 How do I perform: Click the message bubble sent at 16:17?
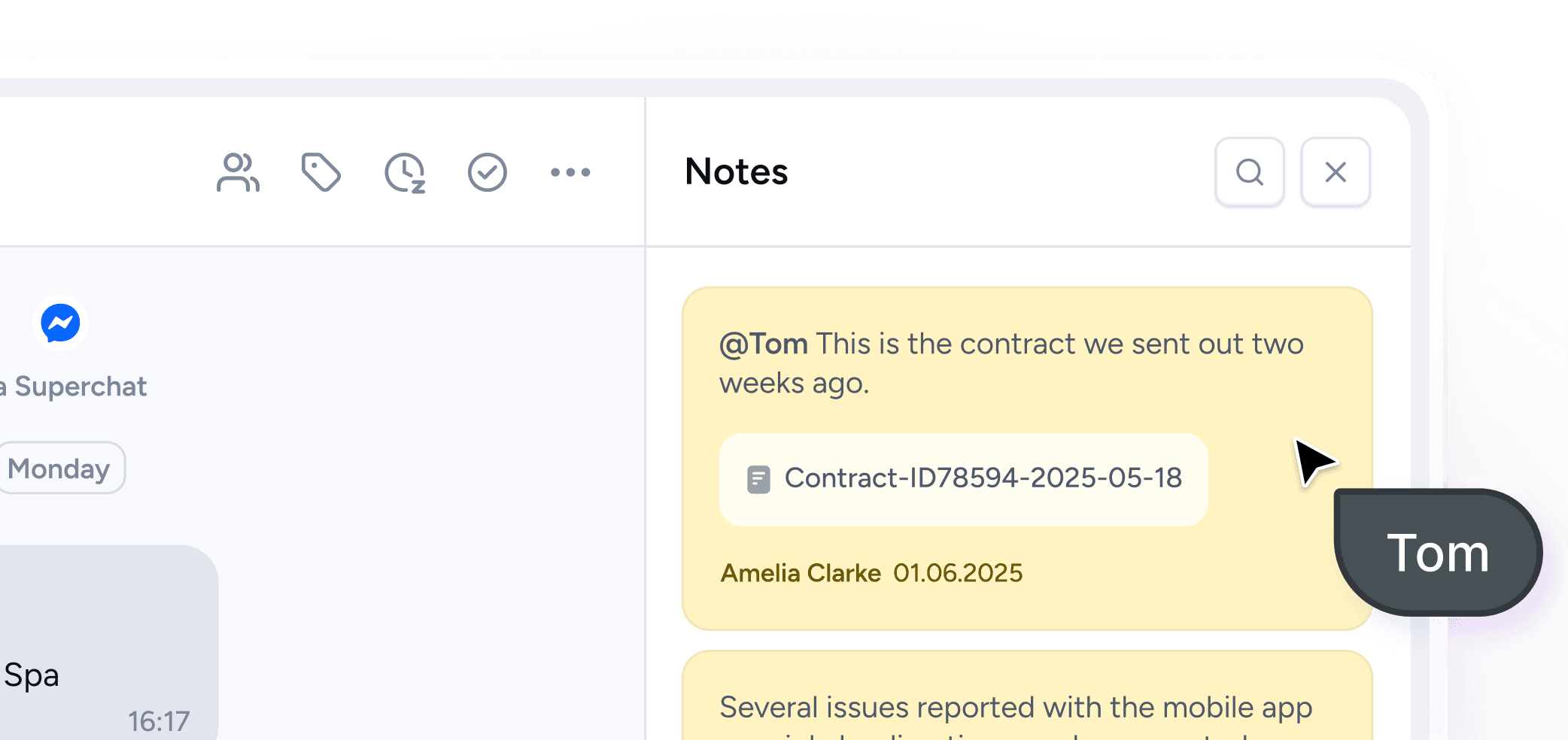[105, 647]
